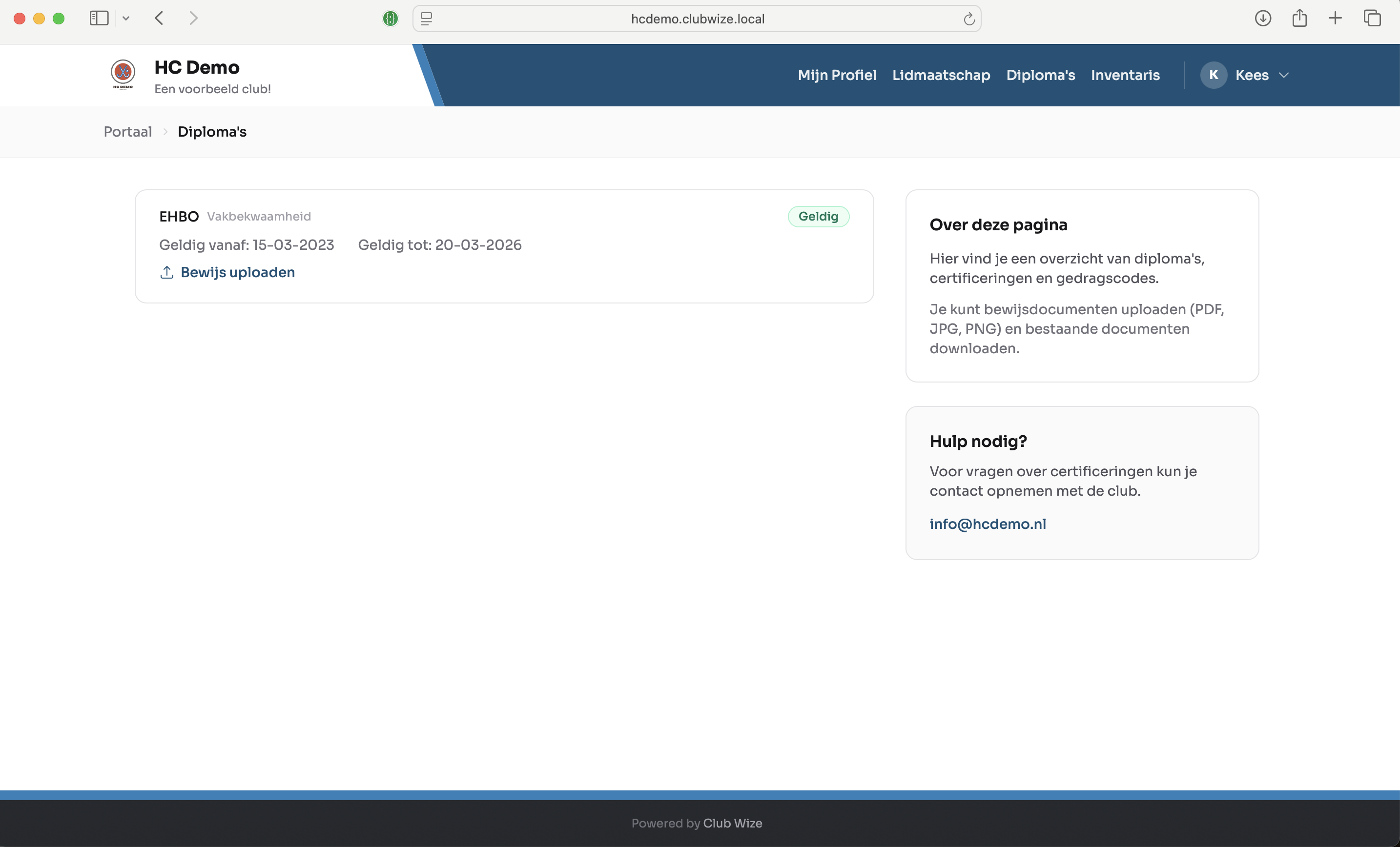Open the page menu icon in address bar

pos(427,19)
